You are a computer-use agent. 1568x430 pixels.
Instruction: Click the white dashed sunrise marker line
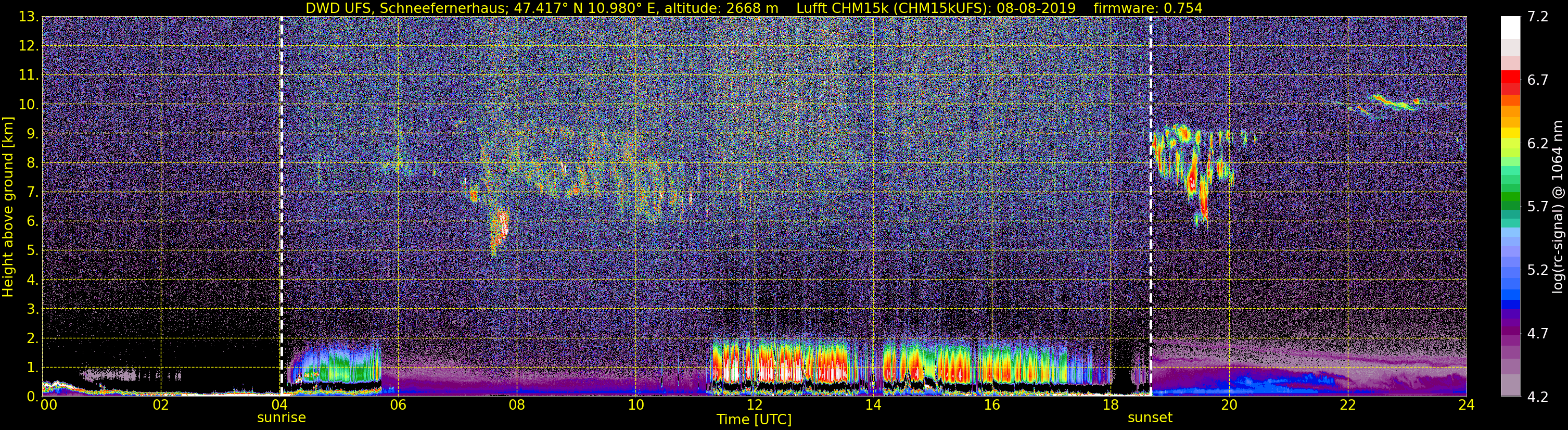coord(281,206)
